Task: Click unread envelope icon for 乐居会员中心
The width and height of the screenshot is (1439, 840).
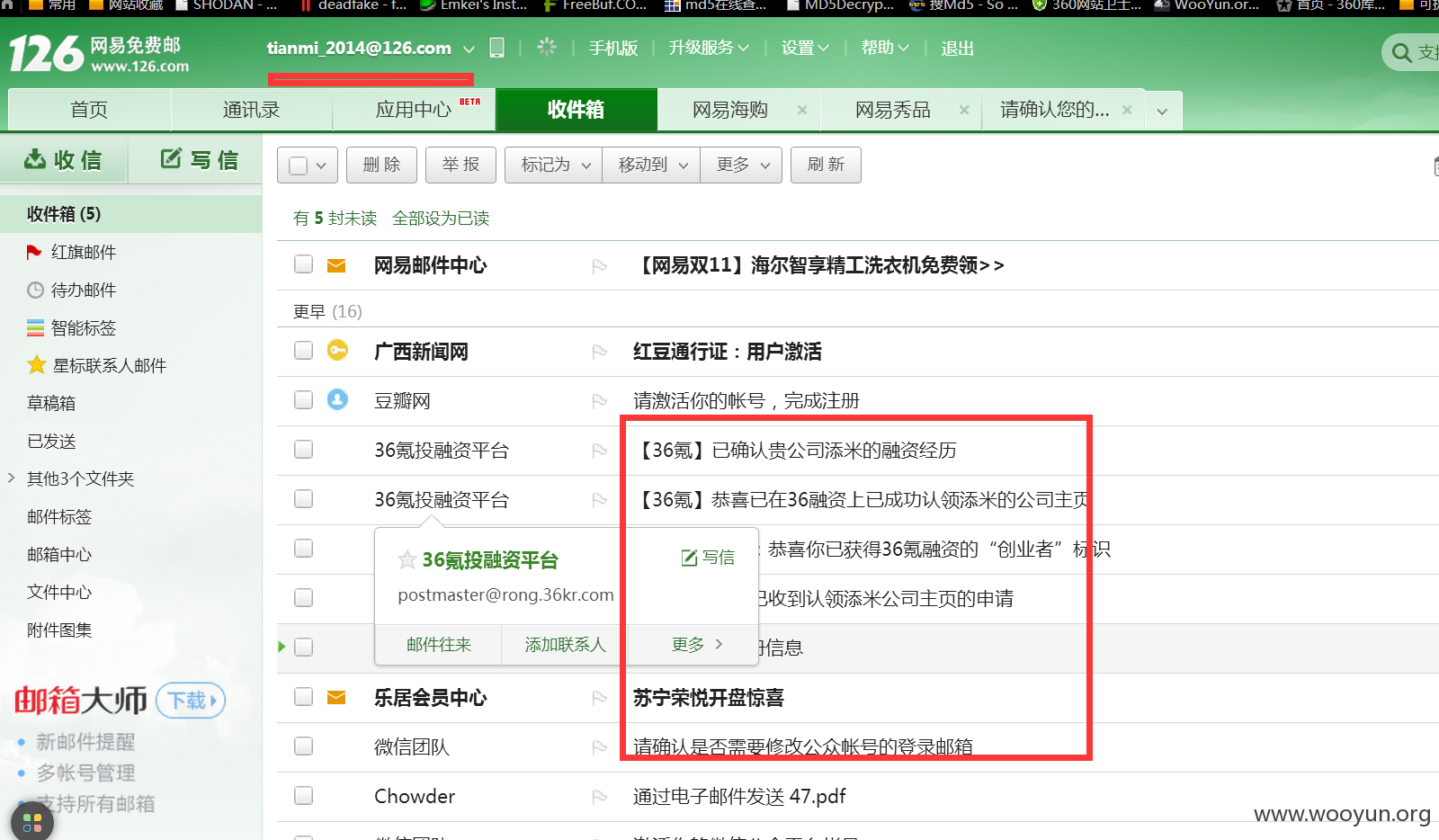Action: (336, 697)
